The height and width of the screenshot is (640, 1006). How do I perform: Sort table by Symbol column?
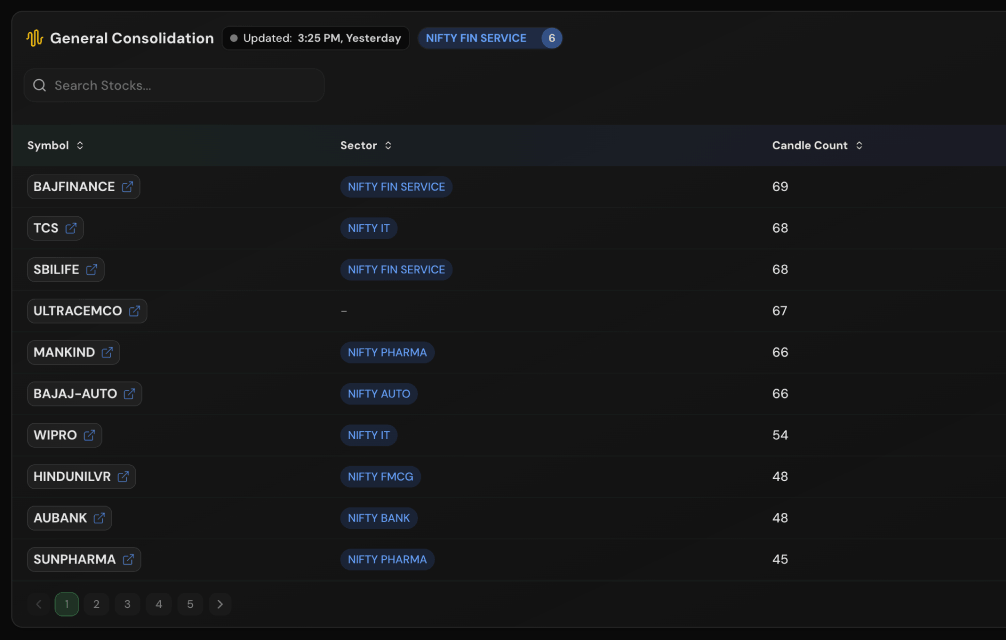pyautogui.click(x=55, y=146)
